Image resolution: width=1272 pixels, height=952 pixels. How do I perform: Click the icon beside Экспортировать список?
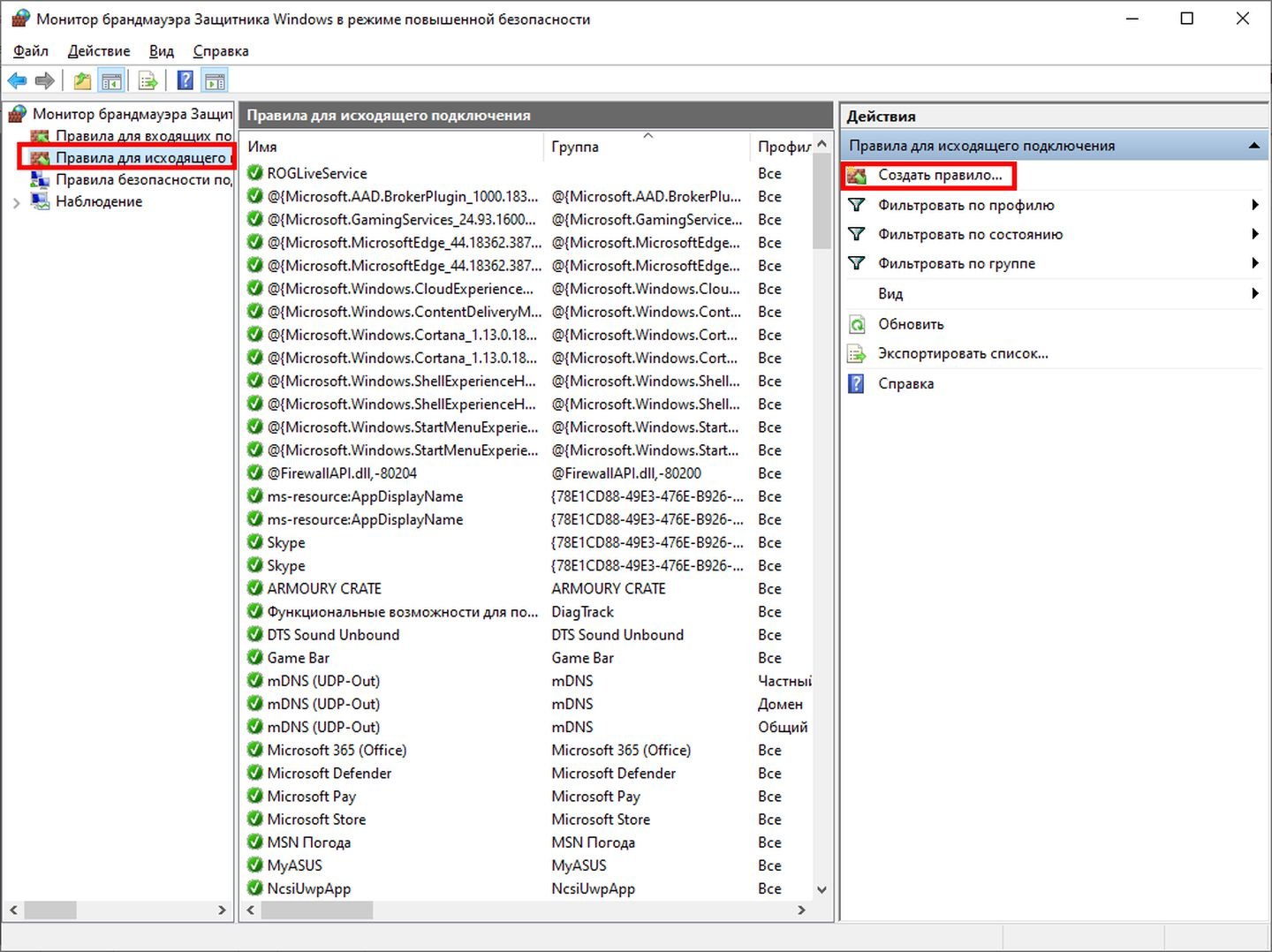click(x=856, y=354)
